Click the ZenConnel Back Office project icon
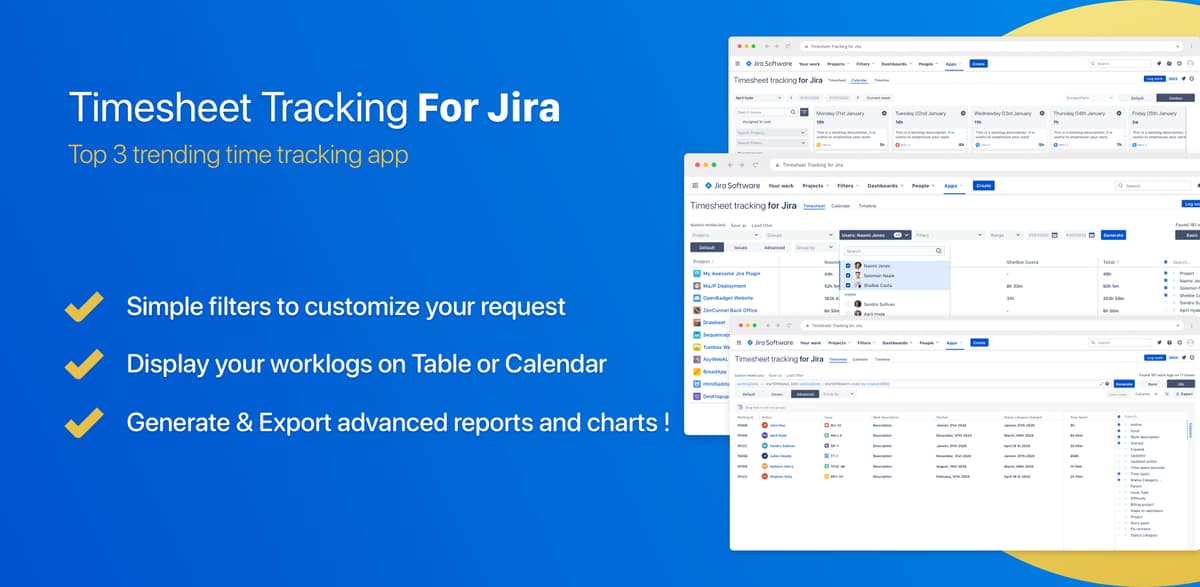Viewport: 1200px width, 587px height. click(696, 311)
